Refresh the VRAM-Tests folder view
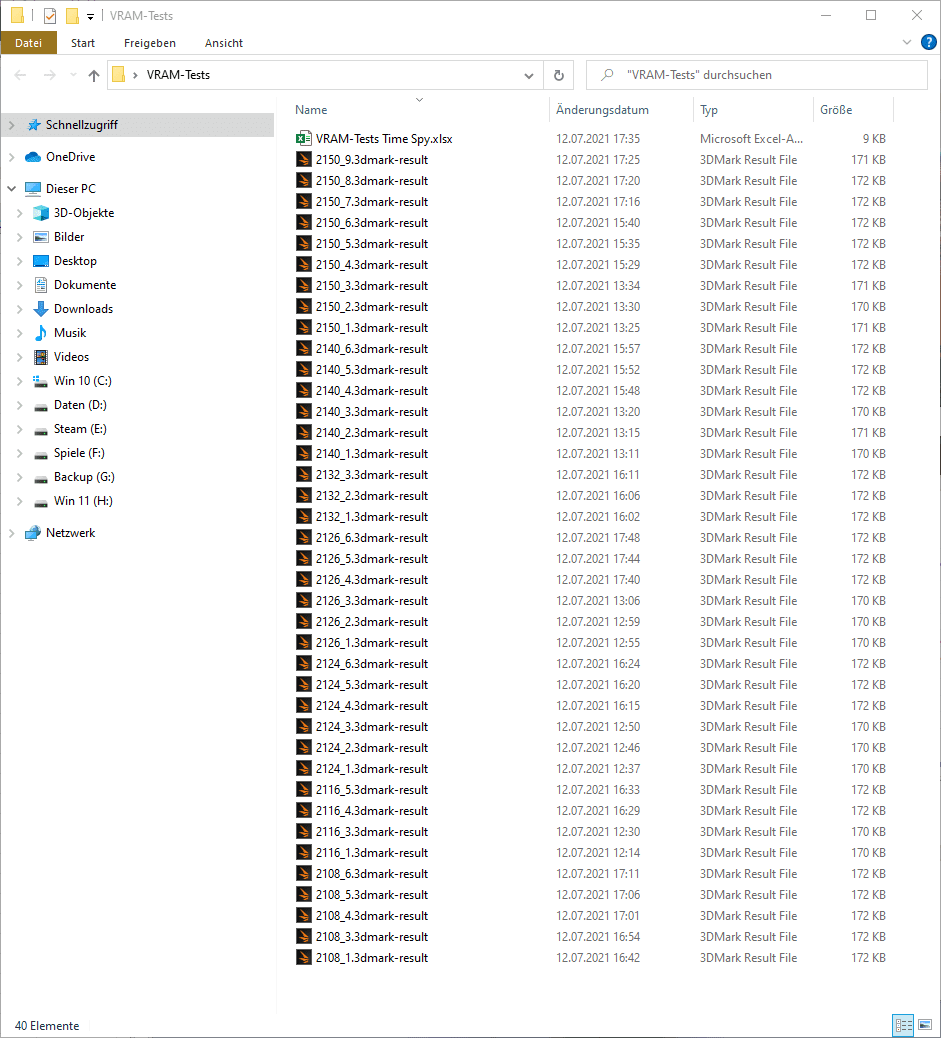This screenshot has width=941, height=1038. click(559, 75)
